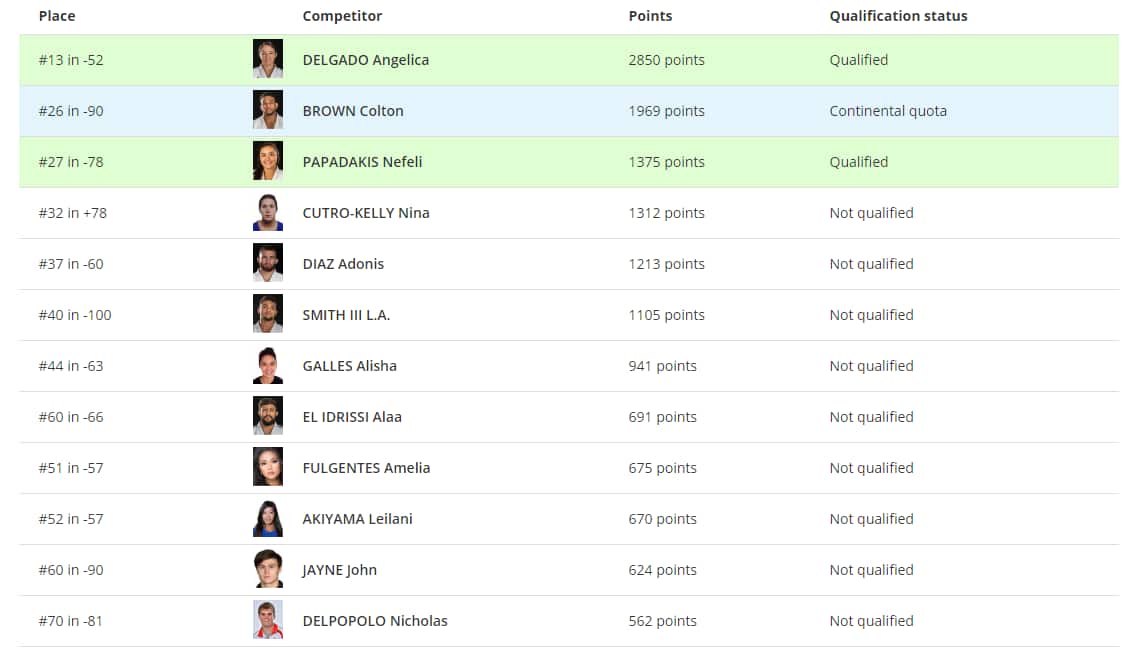Click BROWN Colton's profile photo

(x=268, y=111)
